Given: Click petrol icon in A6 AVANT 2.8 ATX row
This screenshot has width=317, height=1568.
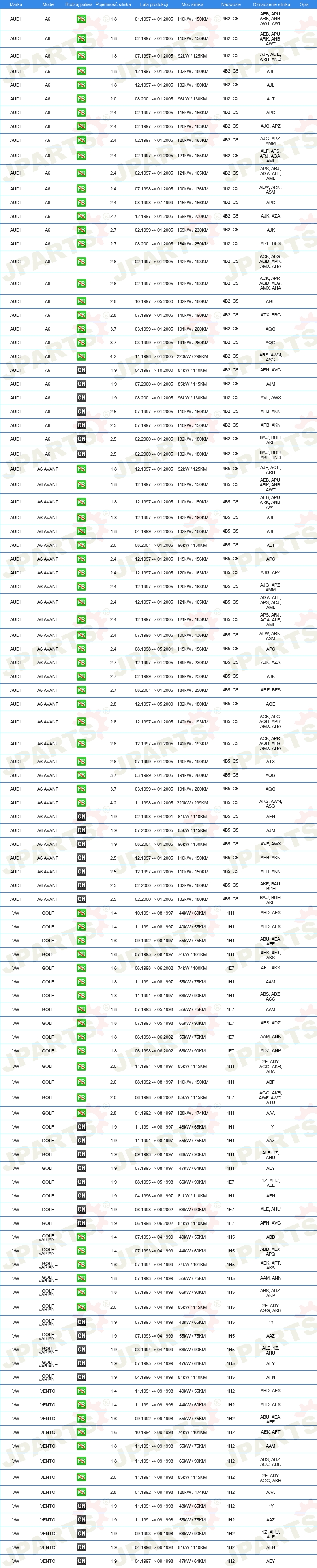Looking at the screenshot, I should (81, 762).
